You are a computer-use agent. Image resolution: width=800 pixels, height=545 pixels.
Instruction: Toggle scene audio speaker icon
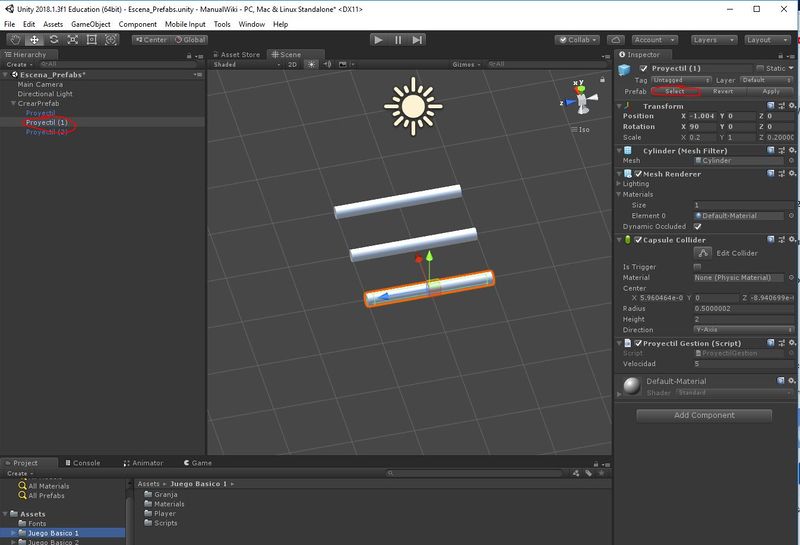[328, 64]
